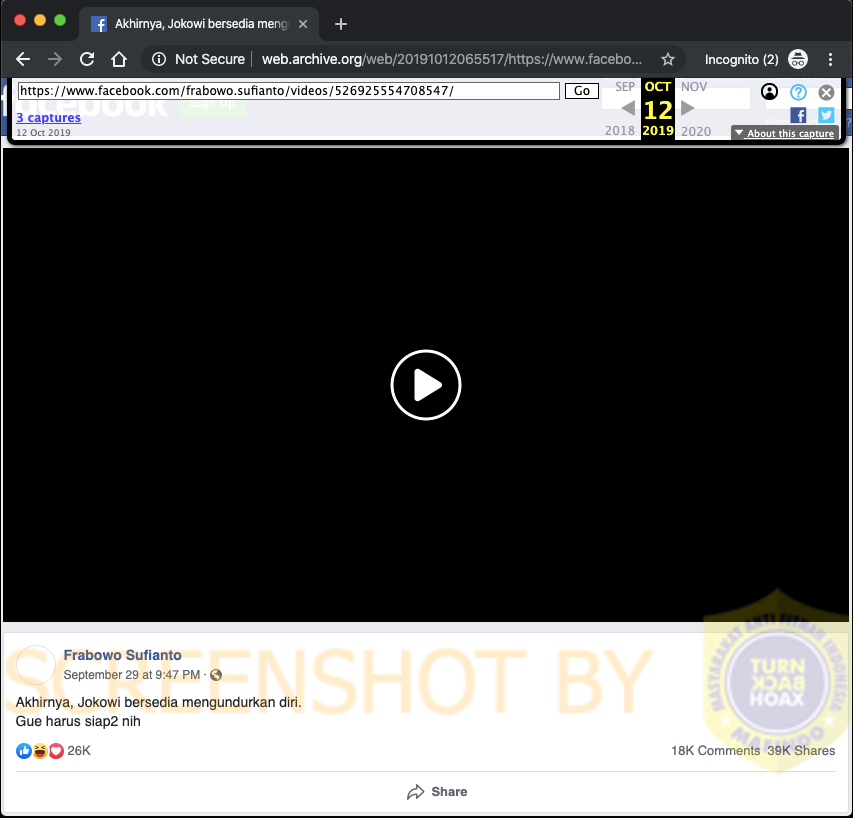Screen dimensions: 853x818
Task: Open a new browser tab
Action: (341, 24)
